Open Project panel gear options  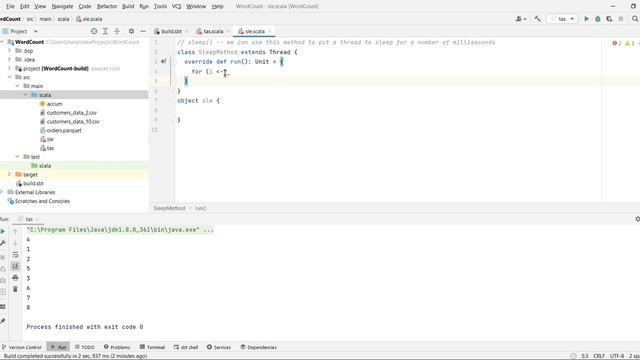tap(131, 31)
